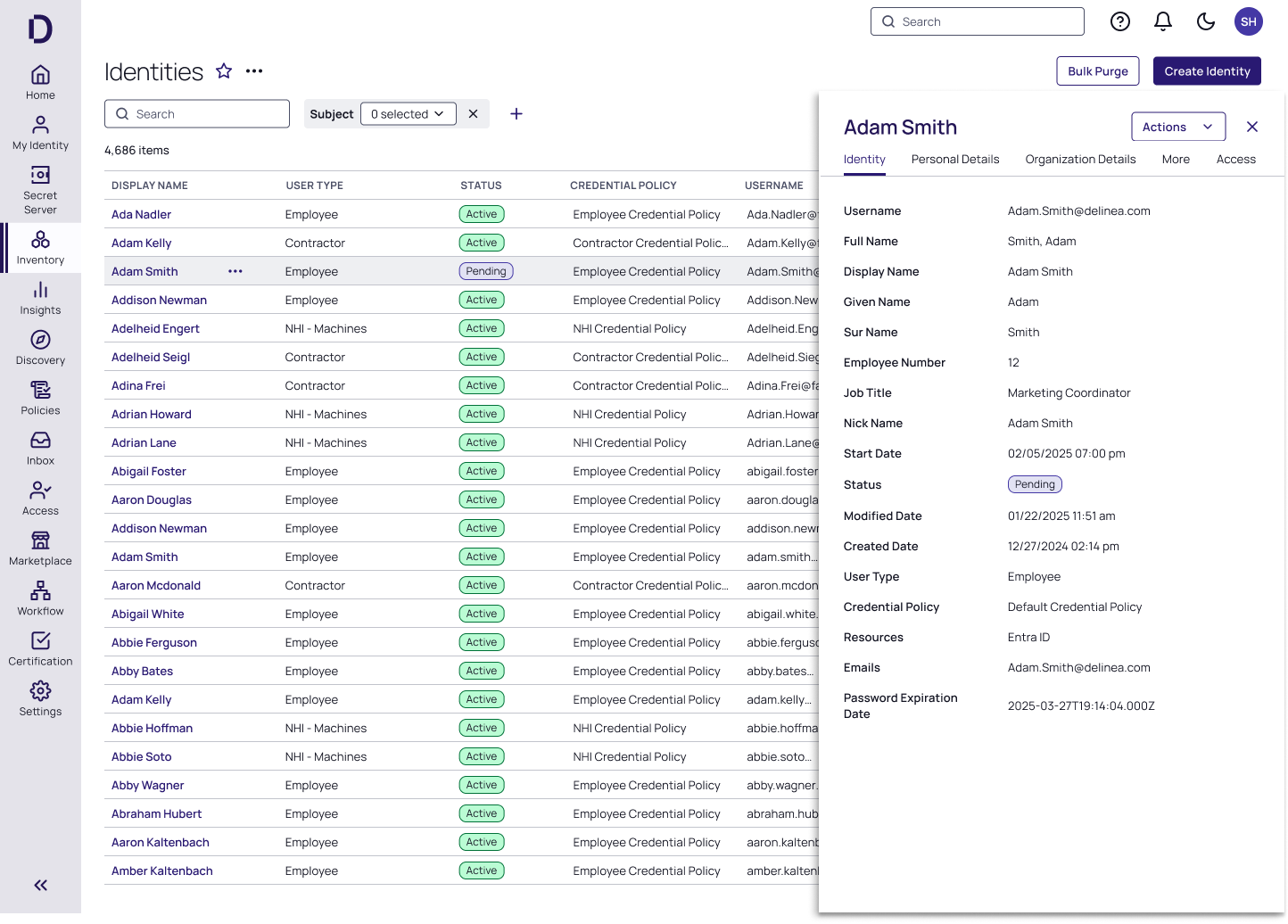Sort by Status column header
Image resolution: width=1288 pixels, height=924 pixels.
coord(481,186)
